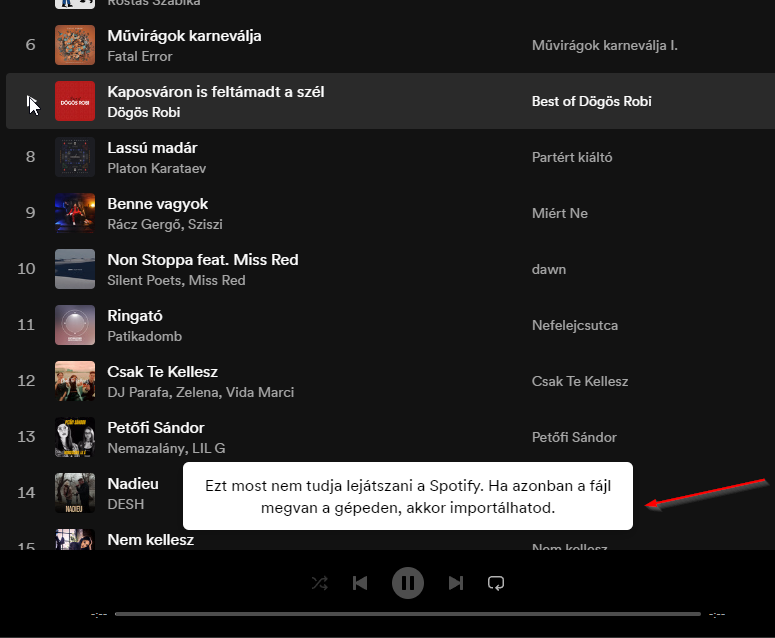Image resolution: width=775 pixels, height=638 pixels.
Task: Click track number 12
Action: (x=26, y=381)
